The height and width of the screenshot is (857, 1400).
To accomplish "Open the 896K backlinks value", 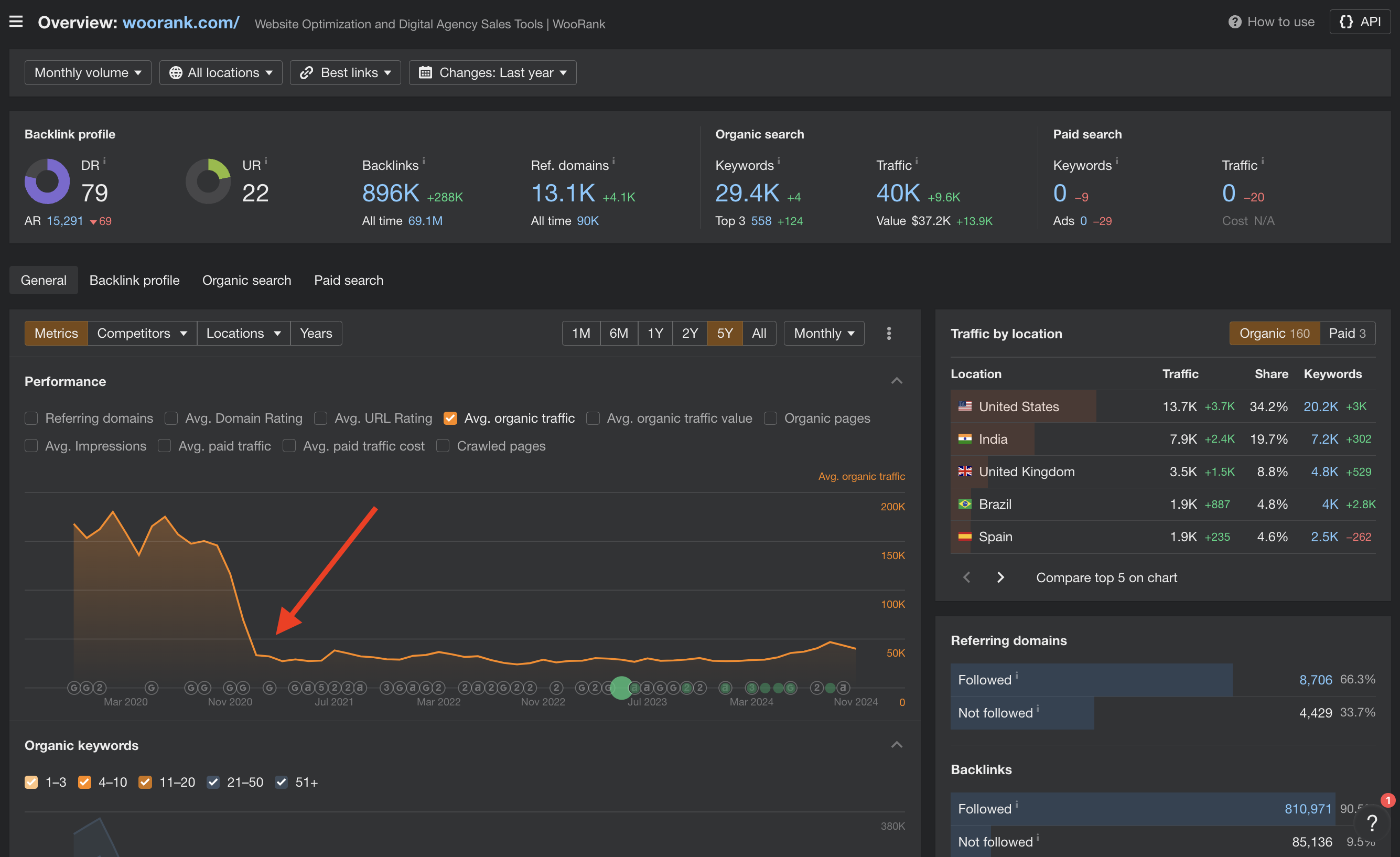I will (390, 193).
